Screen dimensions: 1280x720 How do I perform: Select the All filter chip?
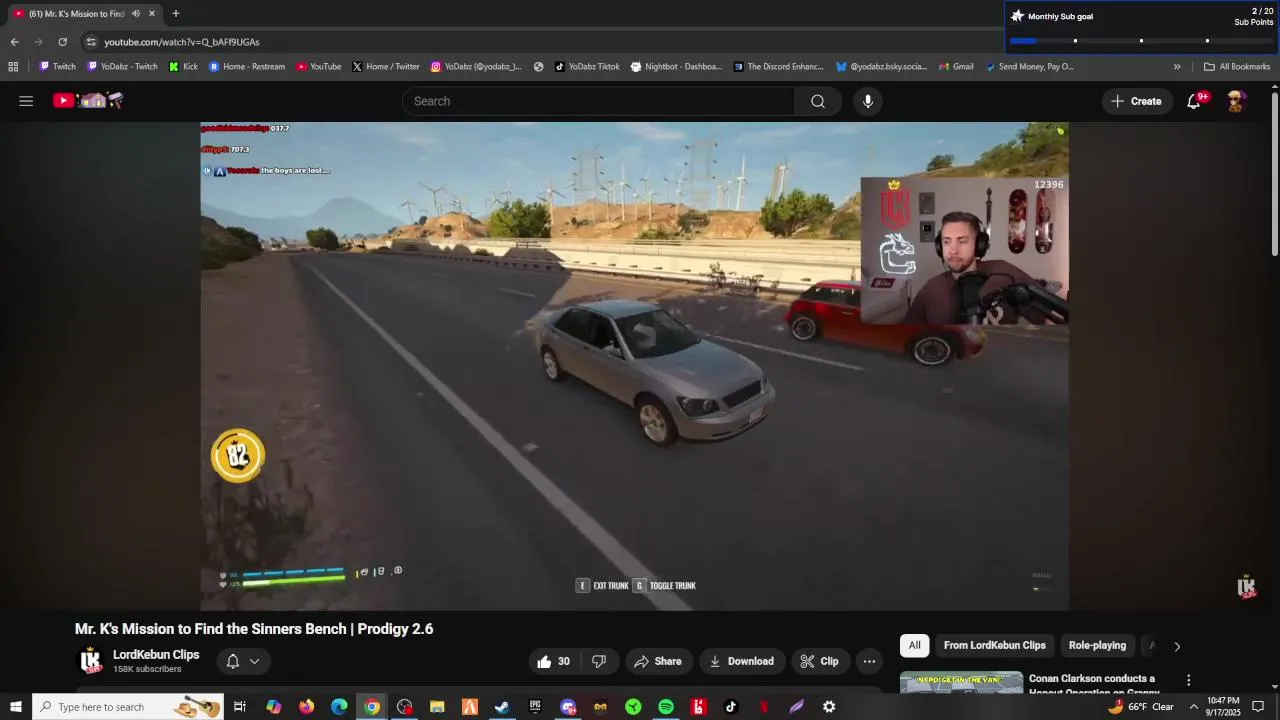(x=914, y=646)
